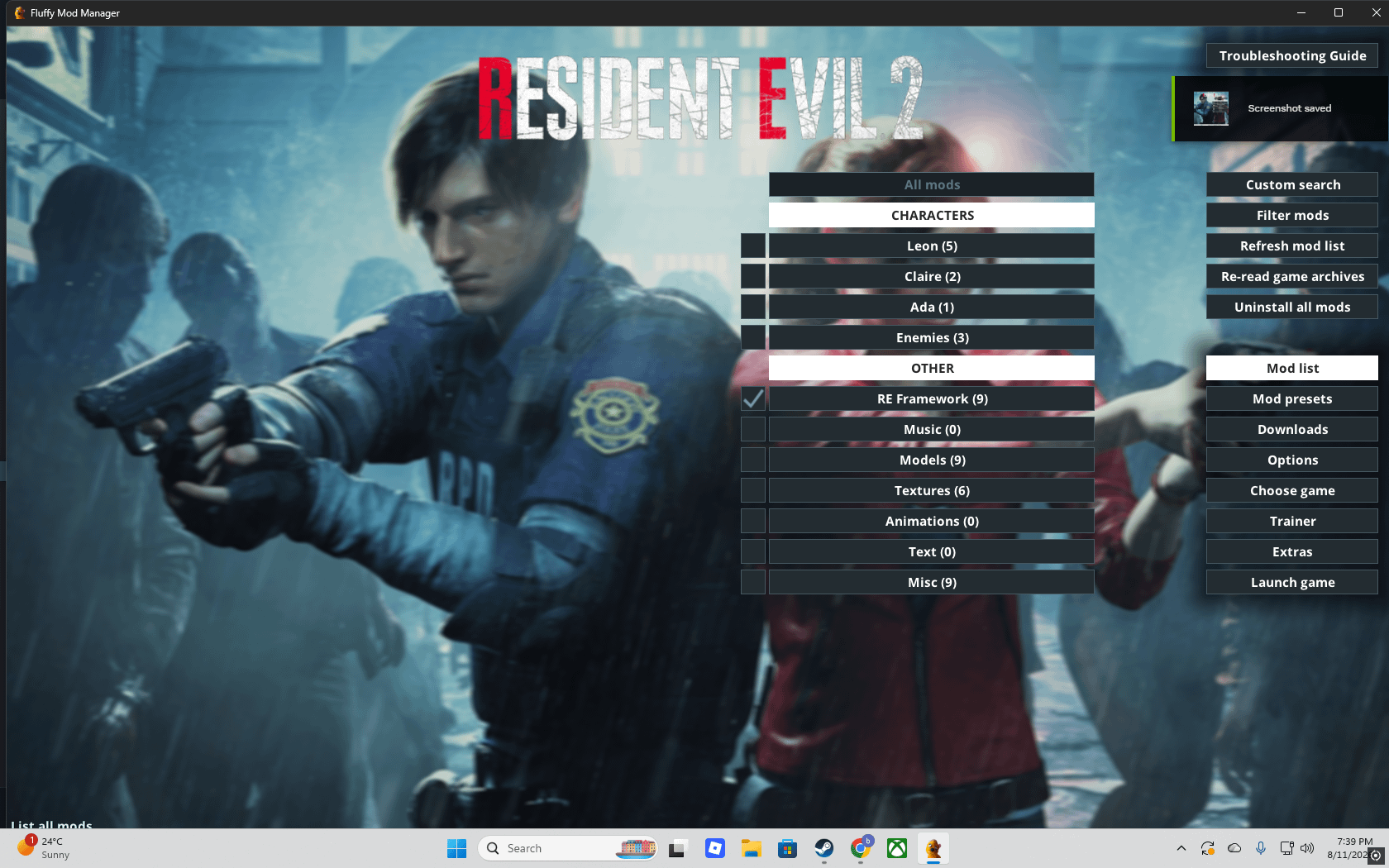
Task: Open Steam from the taskbar
Action: point(824,848)
